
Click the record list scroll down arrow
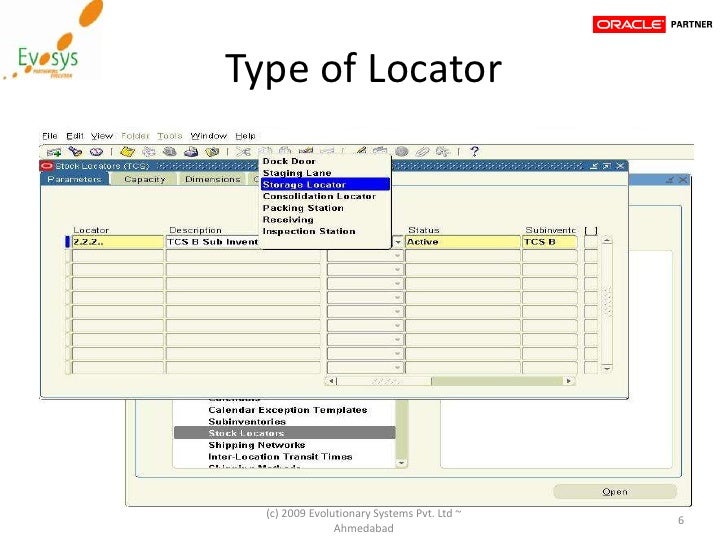pyautogui.click(x=607, y=368)
